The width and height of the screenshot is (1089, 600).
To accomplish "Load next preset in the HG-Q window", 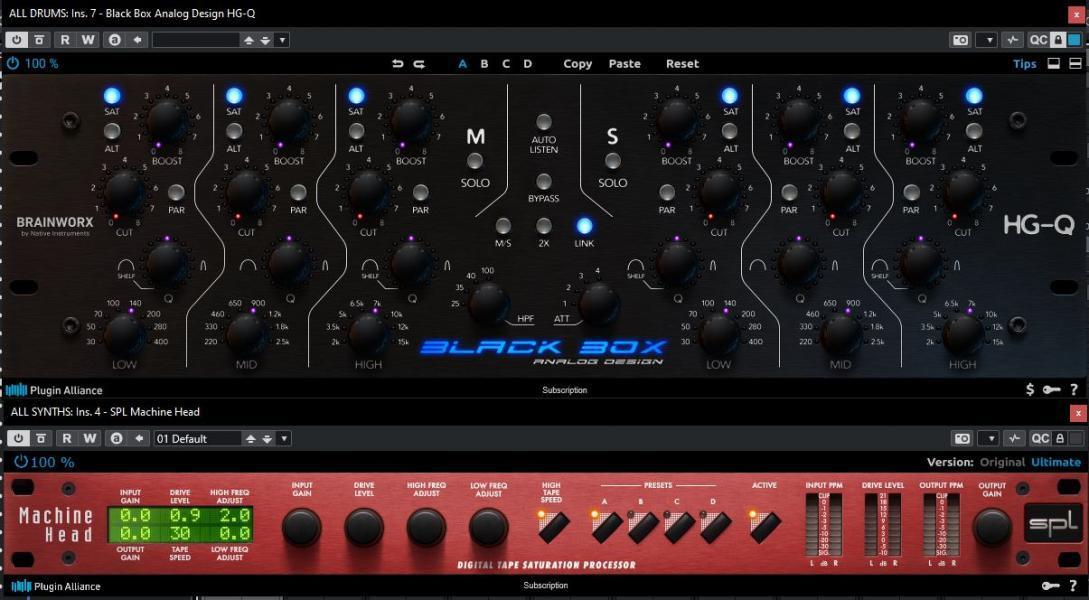I will 265,40.
